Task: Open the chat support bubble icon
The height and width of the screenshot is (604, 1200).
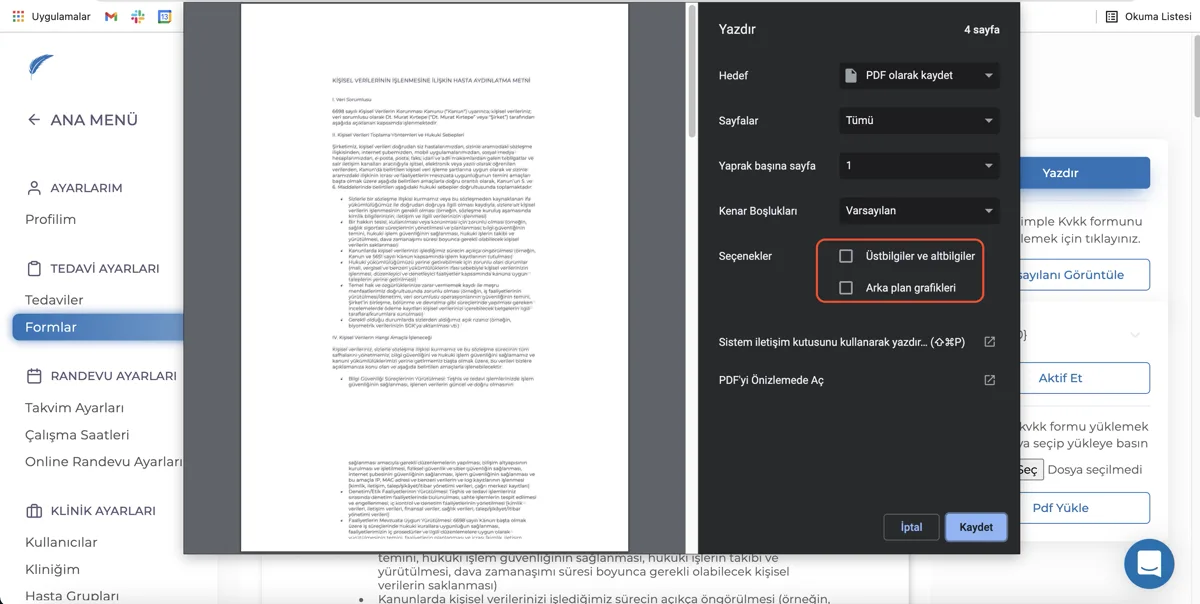Action: [x=1149, y=564]
